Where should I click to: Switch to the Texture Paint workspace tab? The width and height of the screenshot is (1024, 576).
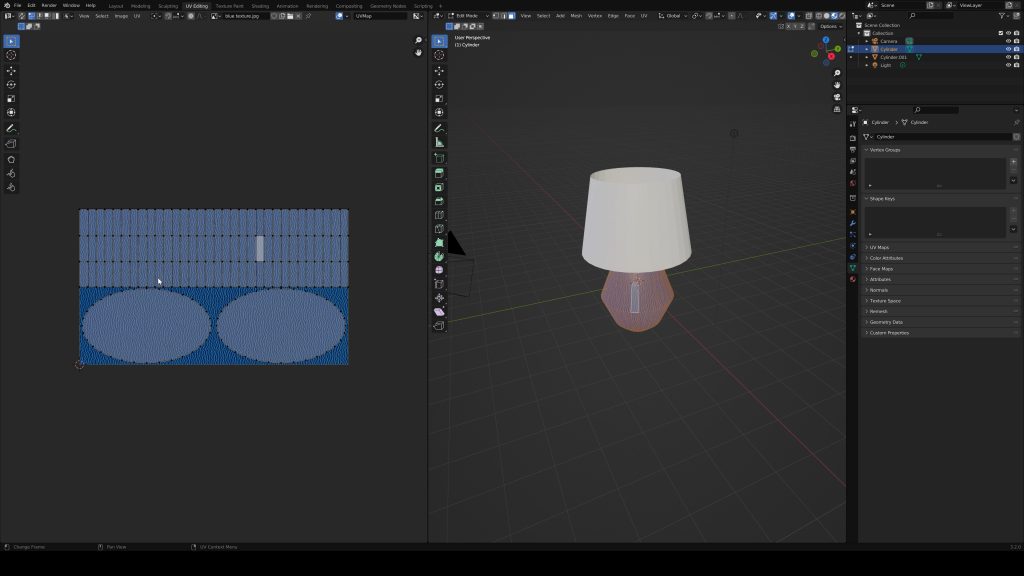click(x=228, y=5)
